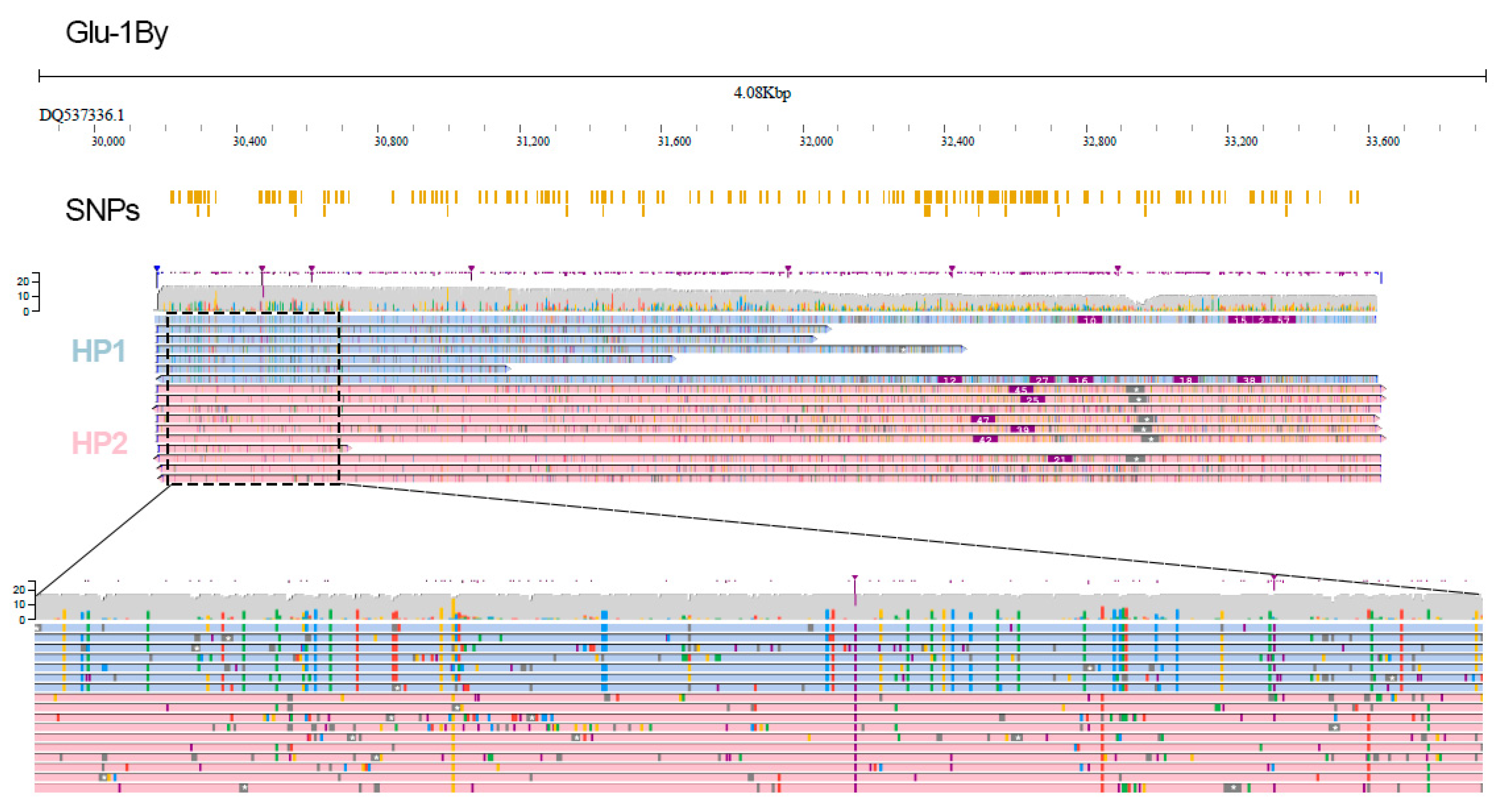The height and width of the screenshot is (812, 1503).
Task: Click the 4.08Kbp scale label
Action: pos(762,93)
